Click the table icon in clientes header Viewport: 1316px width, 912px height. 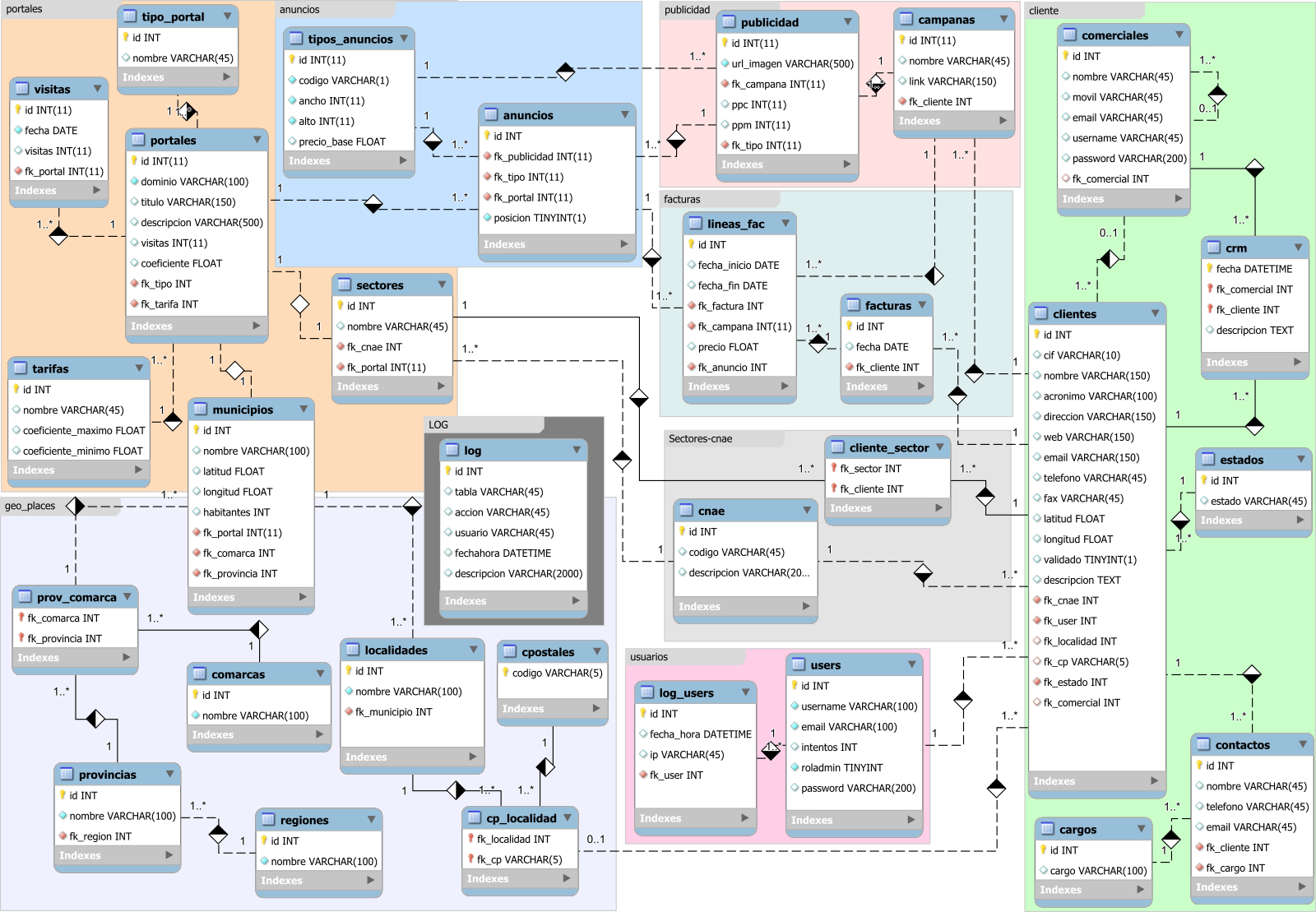1041,313
